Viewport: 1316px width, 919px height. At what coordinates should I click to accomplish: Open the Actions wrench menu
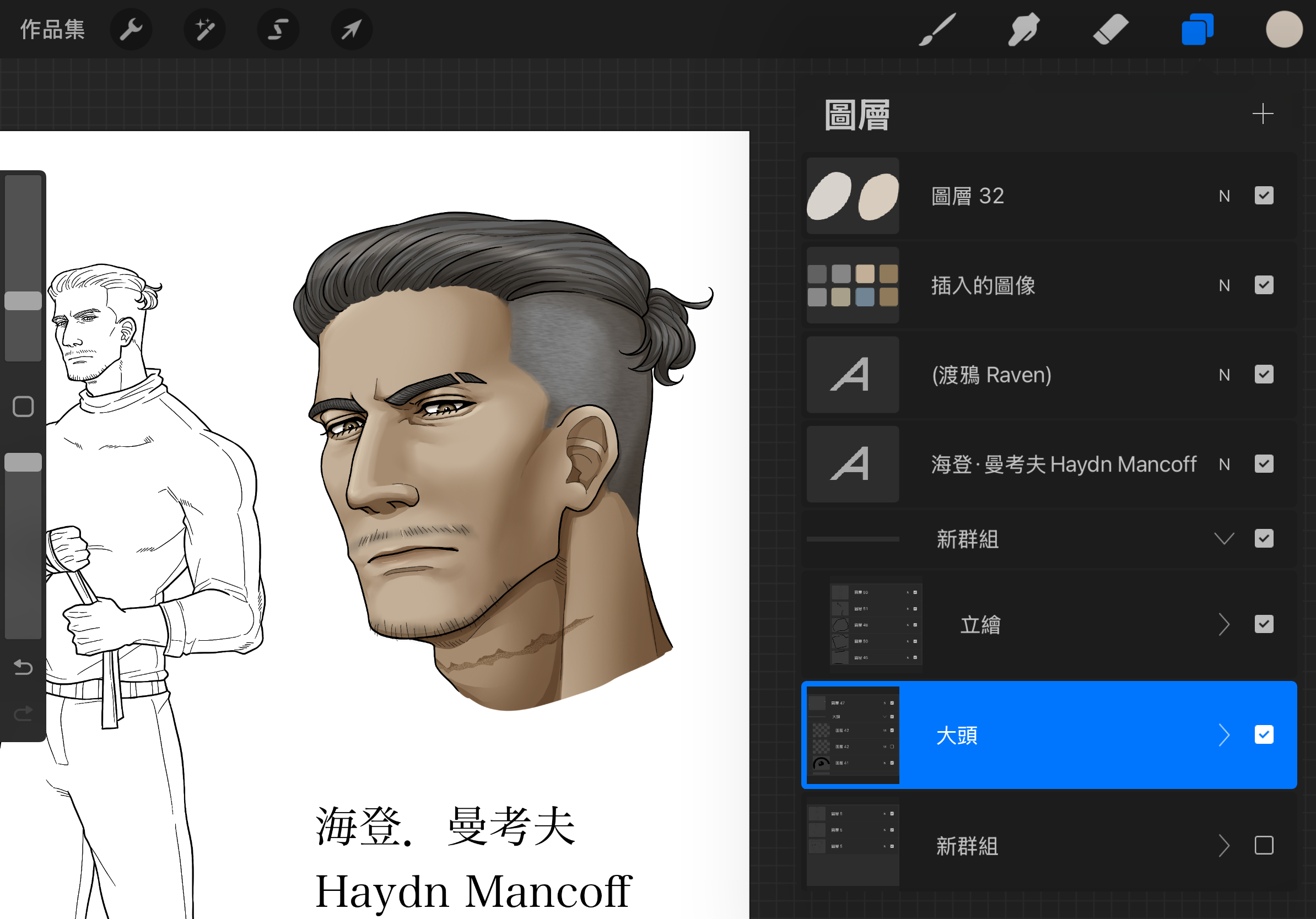click(131, 29)
